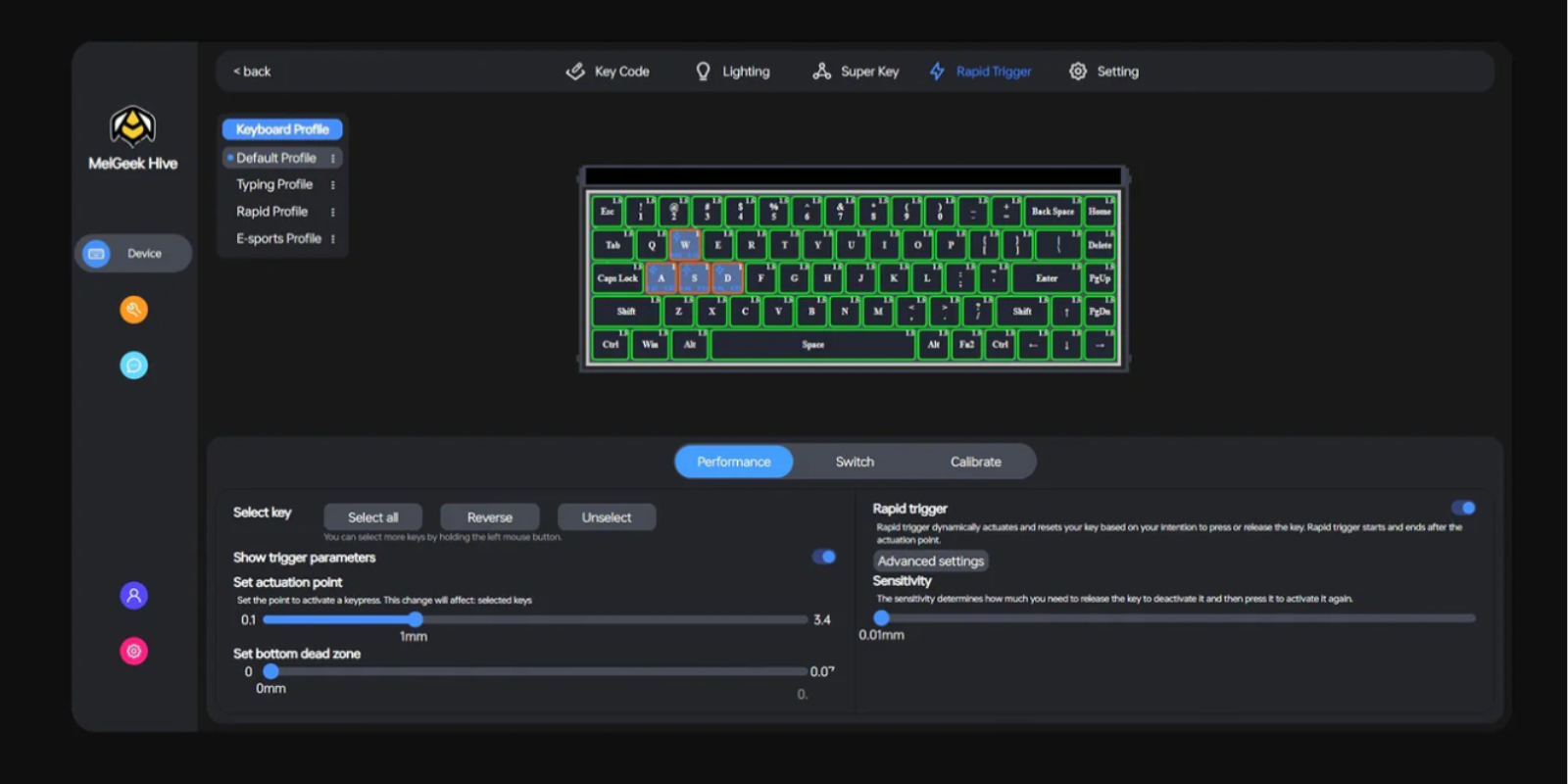Open options menu for Rapid Profile

(333, 212)
